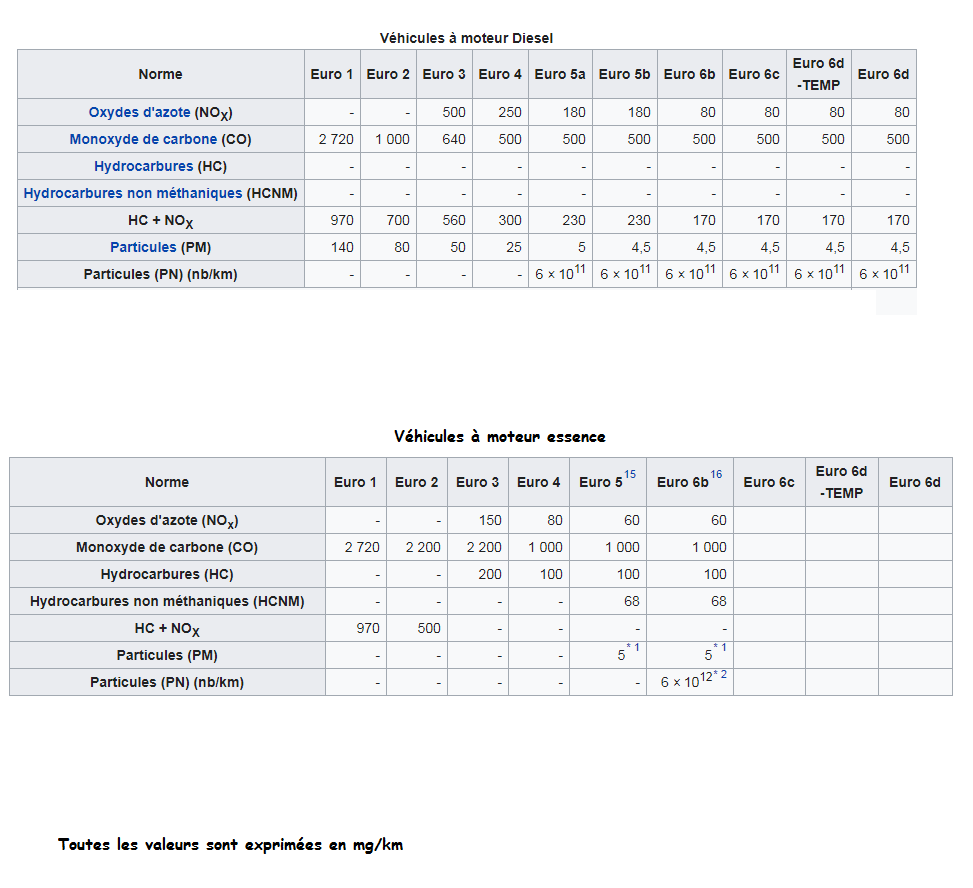
Task: Click the blue Monoxyde de carbone link
Action: coord(143,140)
